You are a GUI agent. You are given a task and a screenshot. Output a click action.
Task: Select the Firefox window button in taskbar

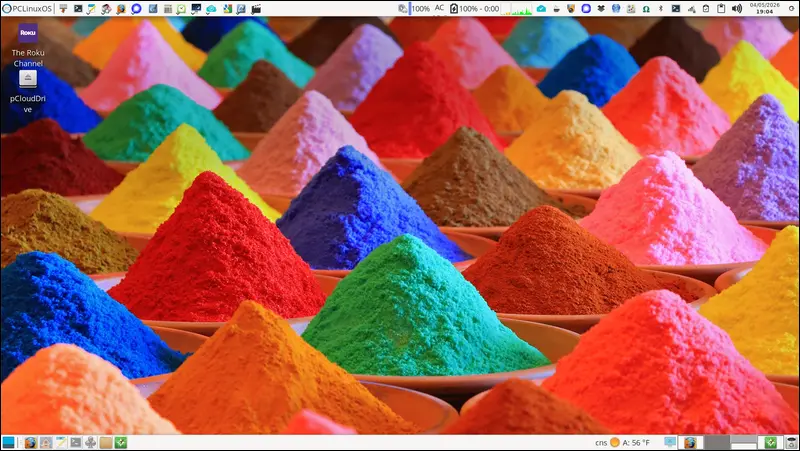[x=690, y=442]
